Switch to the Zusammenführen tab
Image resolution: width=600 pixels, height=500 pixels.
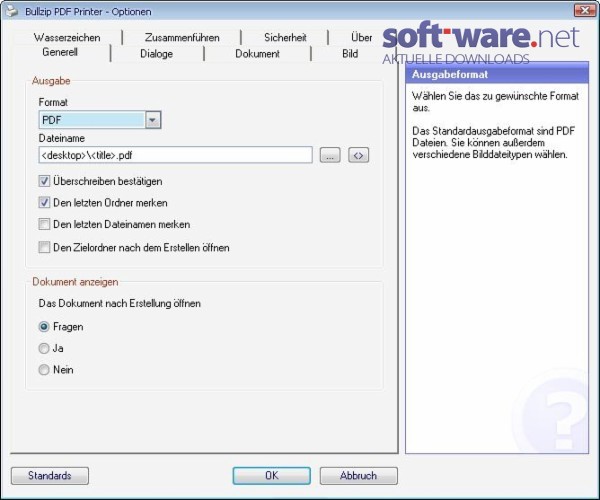coord(182,37)
